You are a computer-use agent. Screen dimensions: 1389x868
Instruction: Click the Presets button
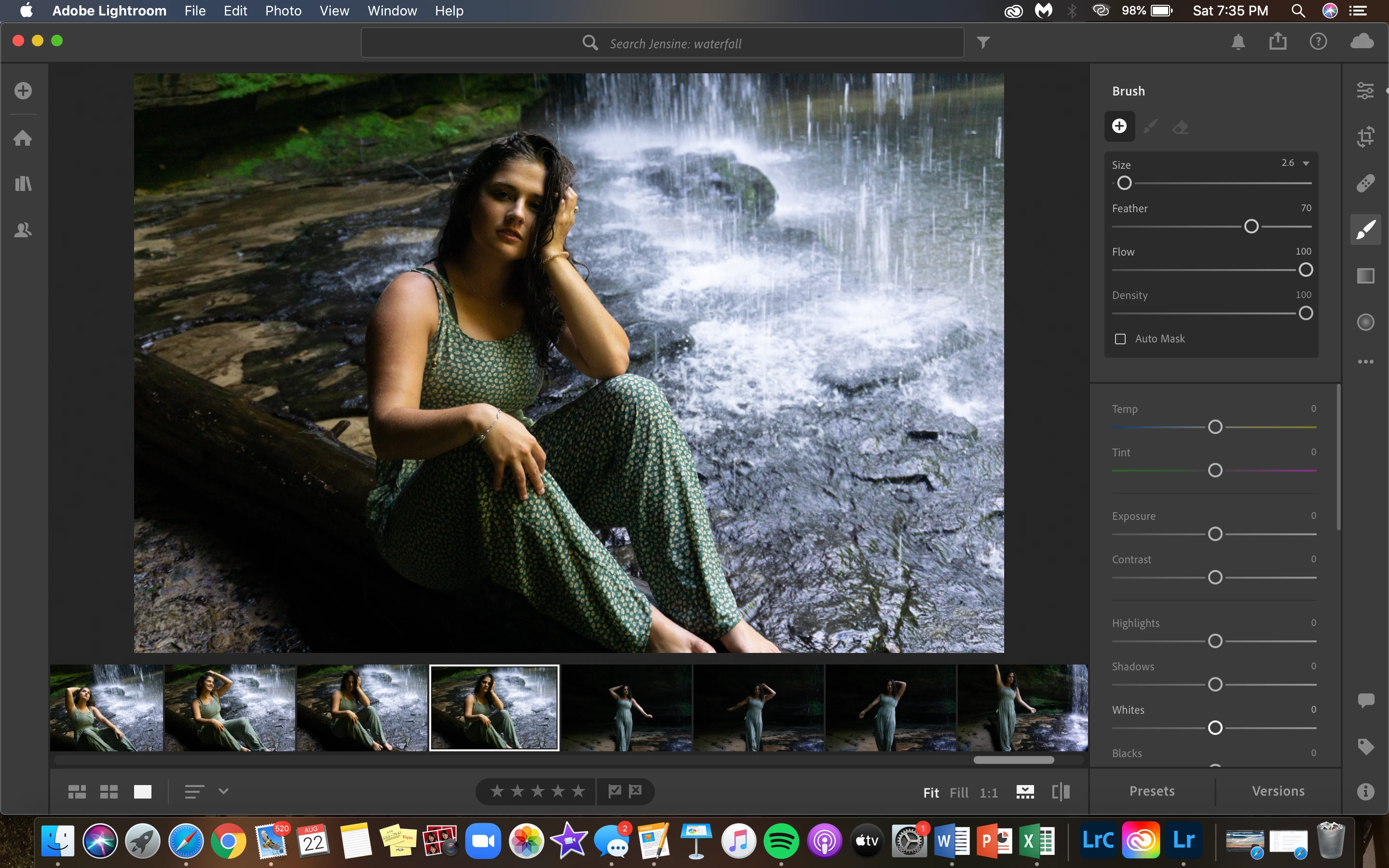pos(1151,791)
